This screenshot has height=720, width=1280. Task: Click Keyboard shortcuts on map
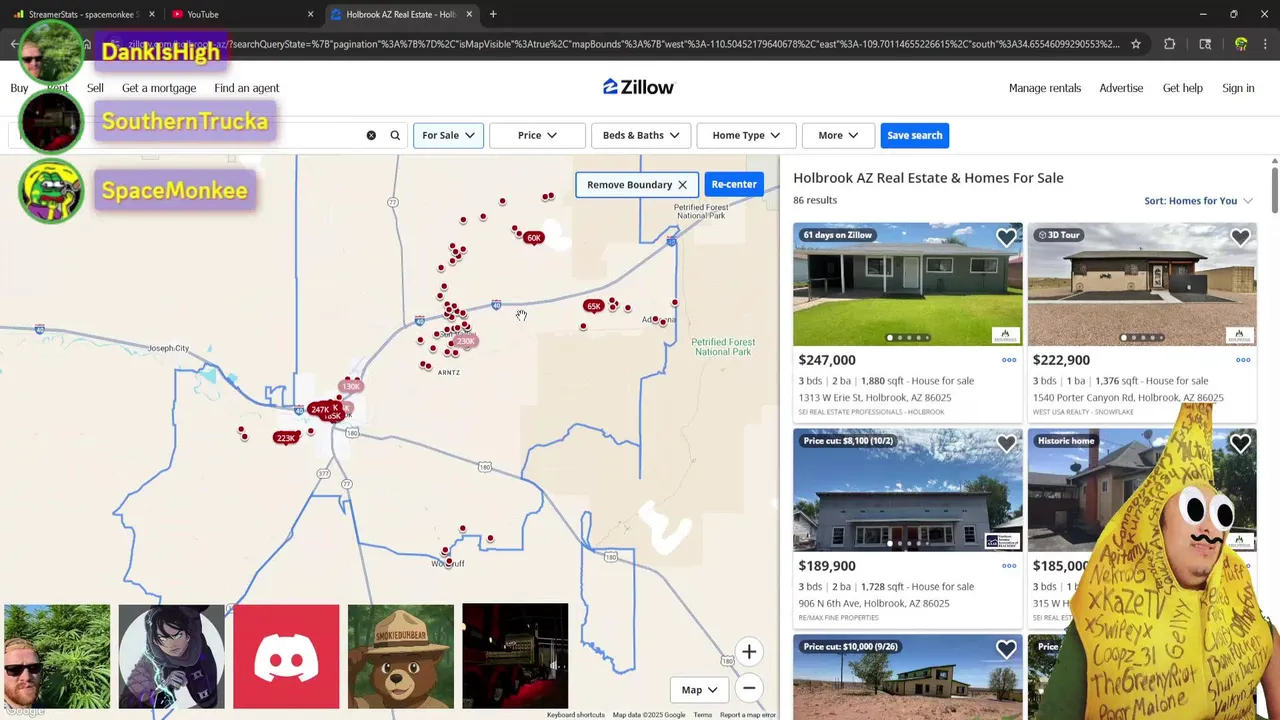point(576,715)
